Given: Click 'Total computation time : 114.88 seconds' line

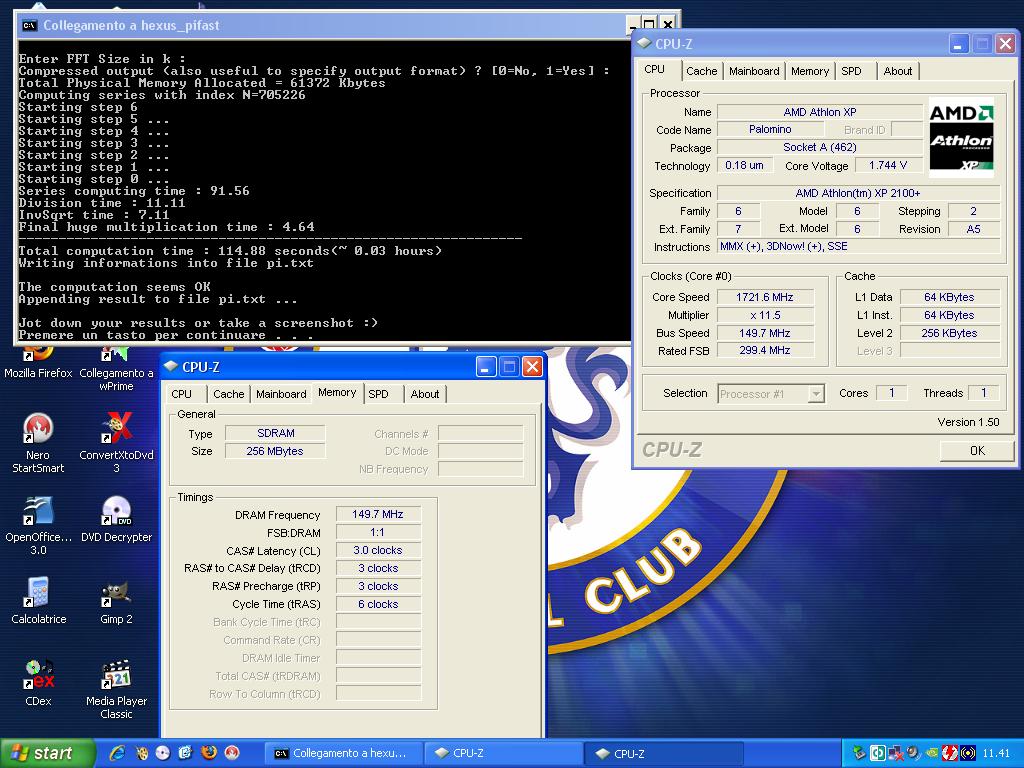Looking at the screenshot, I should point(230,251).
